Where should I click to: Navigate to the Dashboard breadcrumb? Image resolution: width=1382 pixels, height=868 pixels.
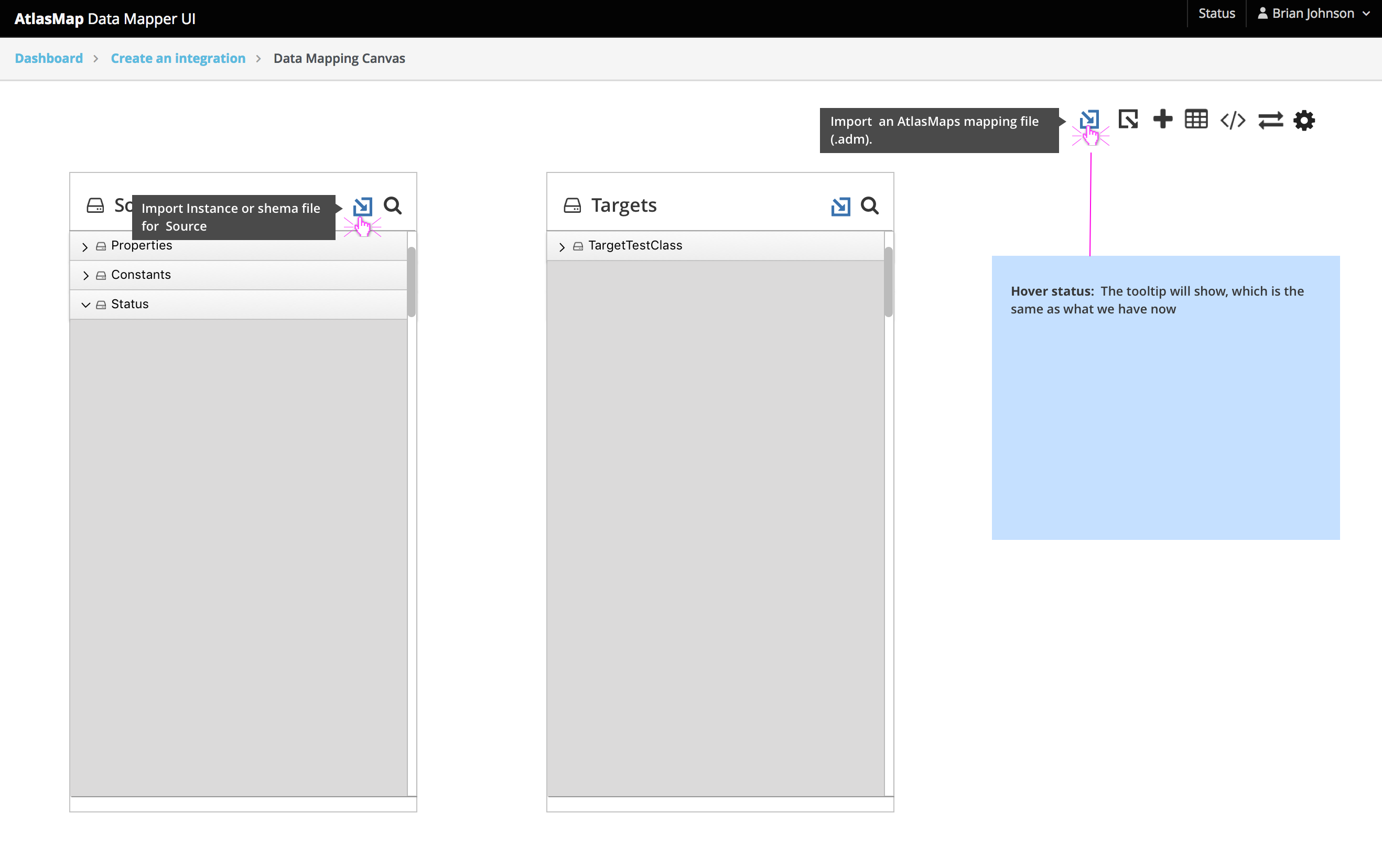pyautogui.click(x=48, y=58)
